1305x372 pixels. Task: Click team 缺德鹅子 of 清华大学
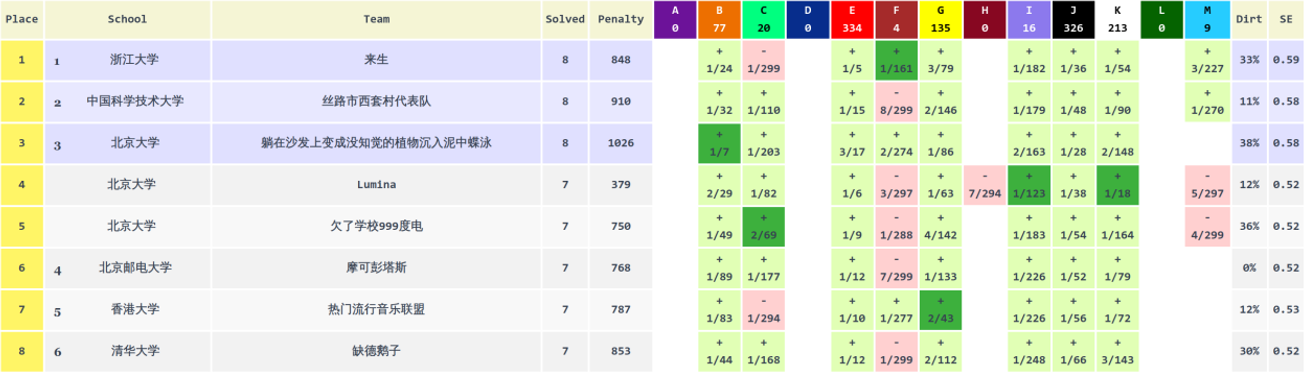pyautogui.click(x=377, y=351)
